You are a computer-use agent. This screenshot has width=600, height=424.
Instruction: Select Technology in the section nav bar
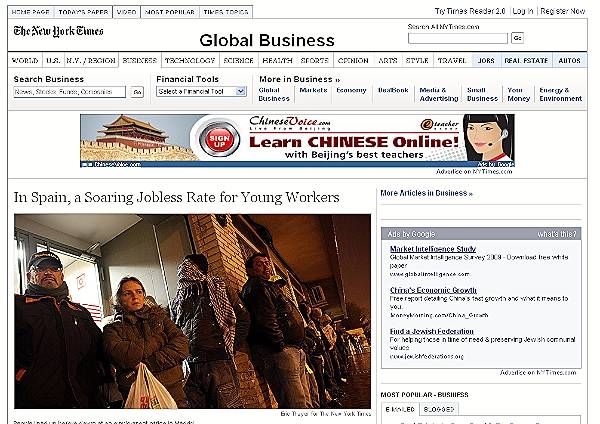point(190,61)
